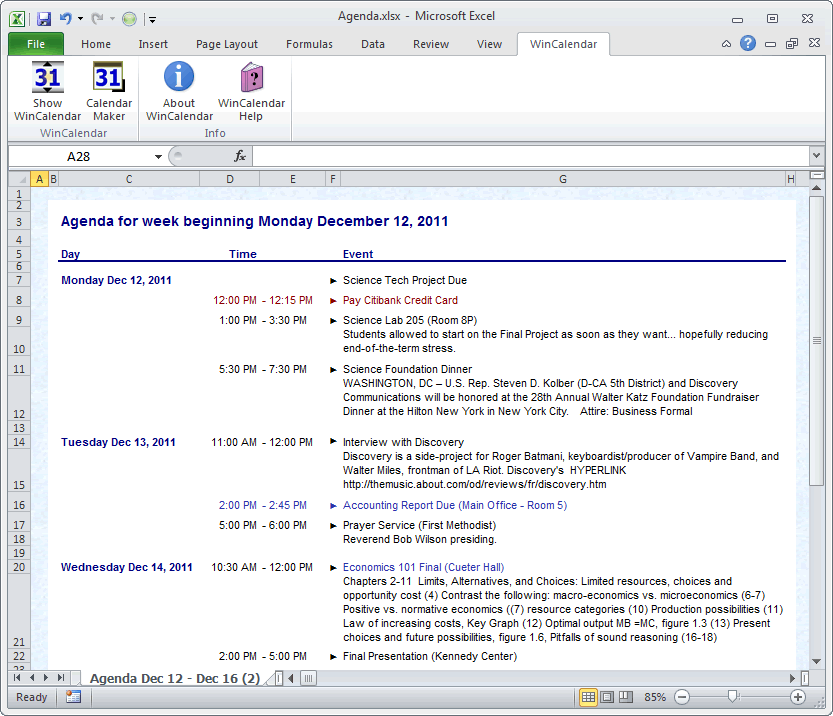The width and height of the screenshot is (833, 716).
Task: Click the zoom slider handle
Action: pyautogui.click(x=733, y=697)
